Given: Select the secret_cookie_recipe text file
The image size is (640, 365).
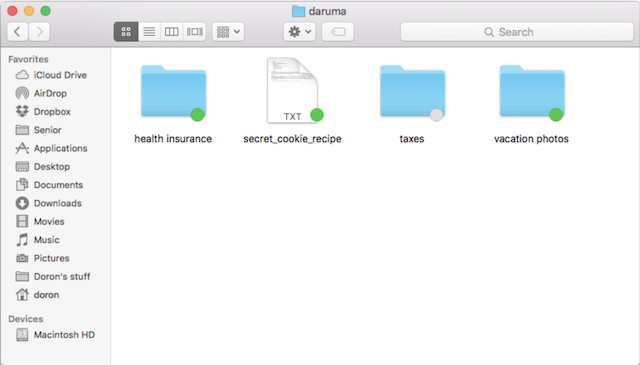Looking at the screenshot, I should [x=293, y=90].
